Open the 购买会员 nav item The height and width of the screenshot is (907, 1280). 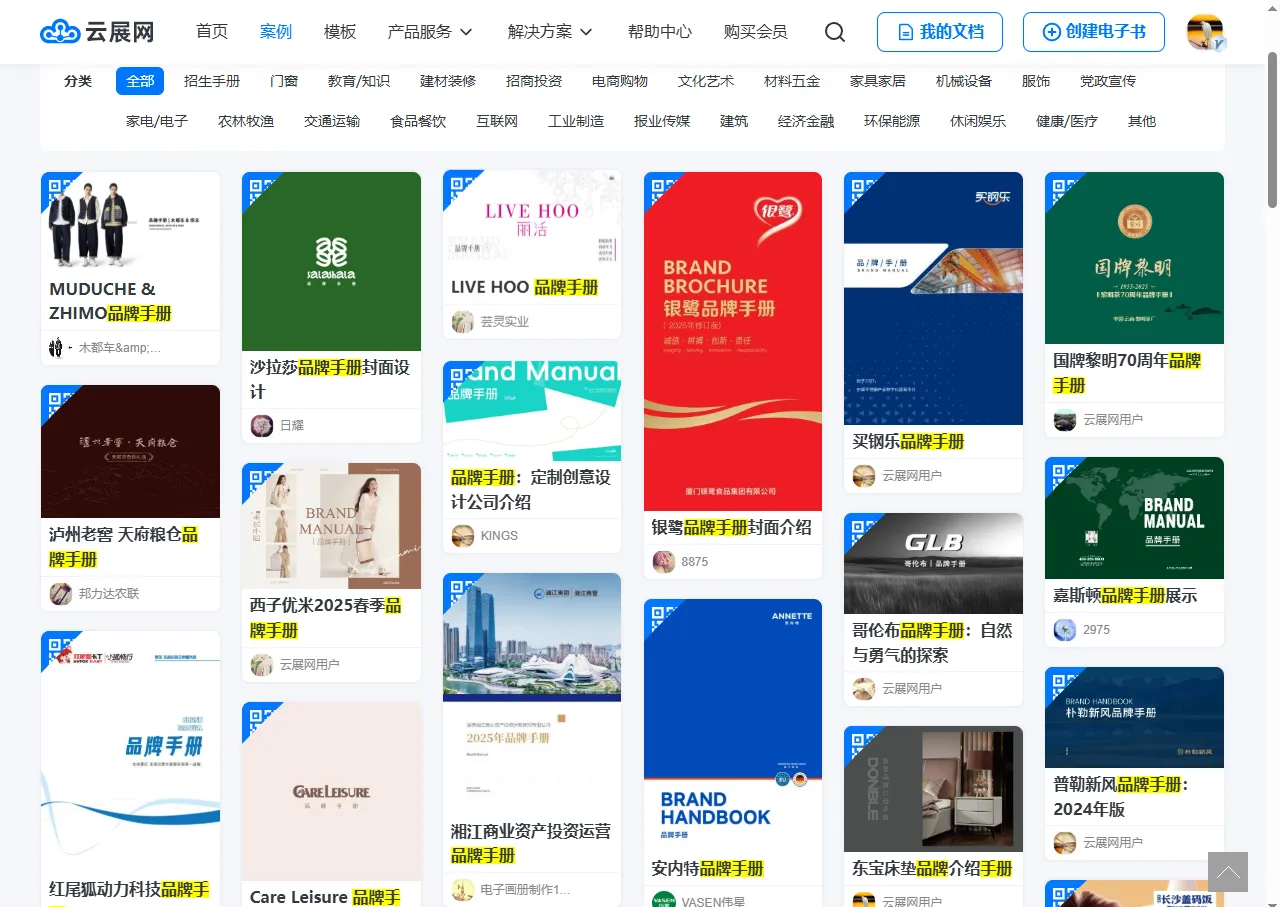(756, 32)
